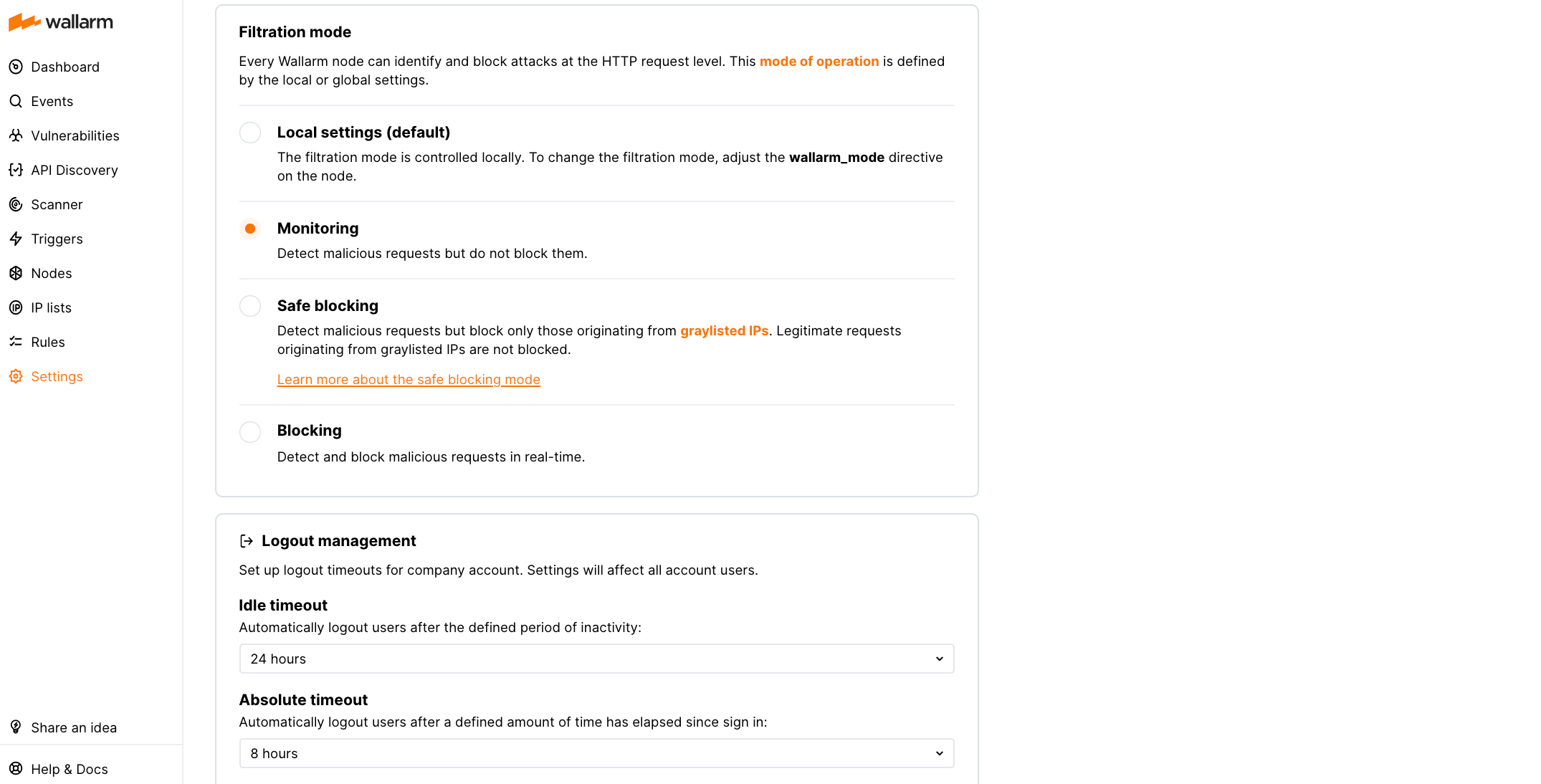The width and height of the screenshot is (1541, 784).
Task: Go to Settings in the sidebar
Action: click(x=57, y=376)
